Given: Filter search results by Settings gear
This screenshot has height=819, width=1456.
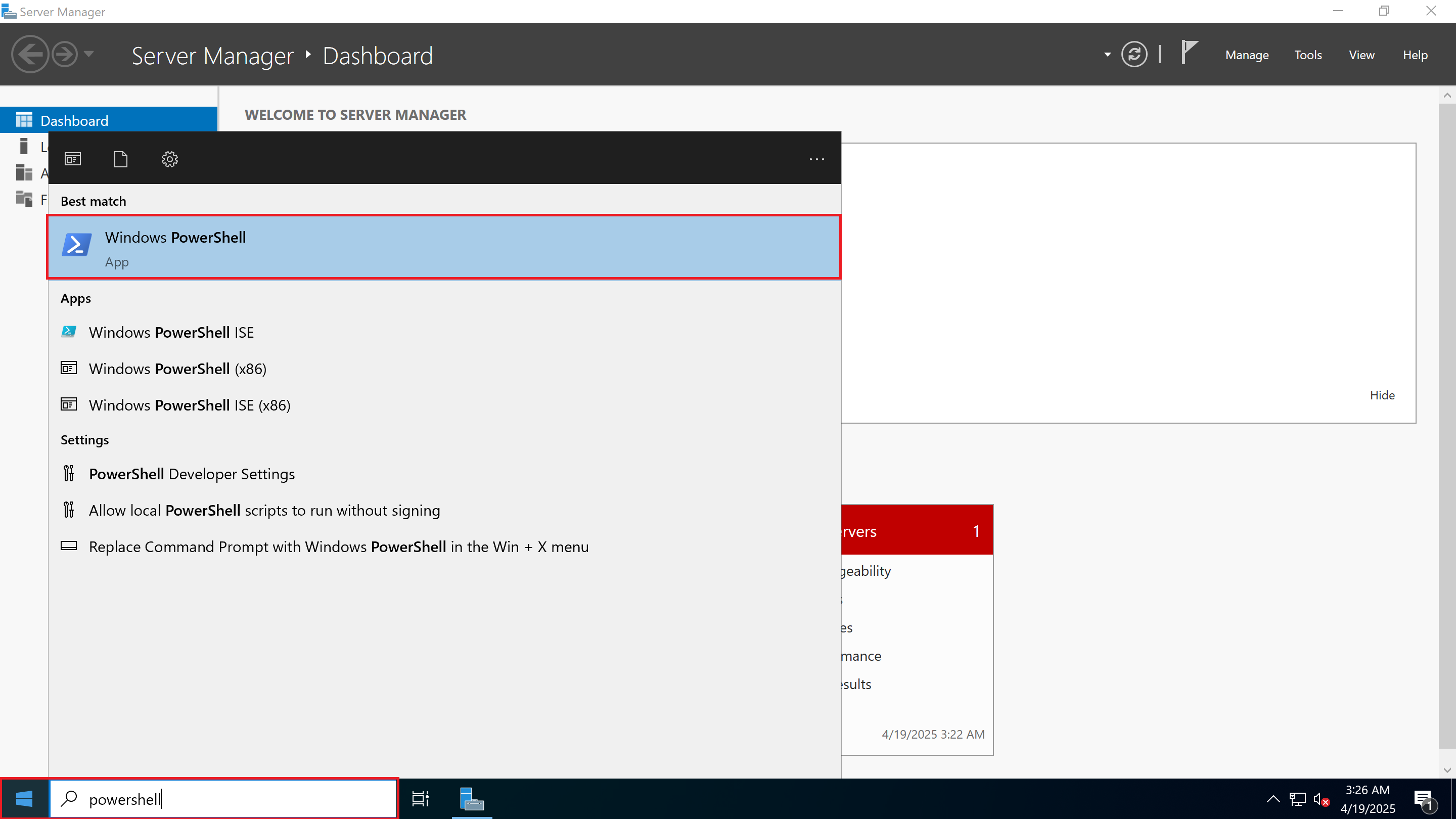Looking at the screenshot, I should 169,159.
